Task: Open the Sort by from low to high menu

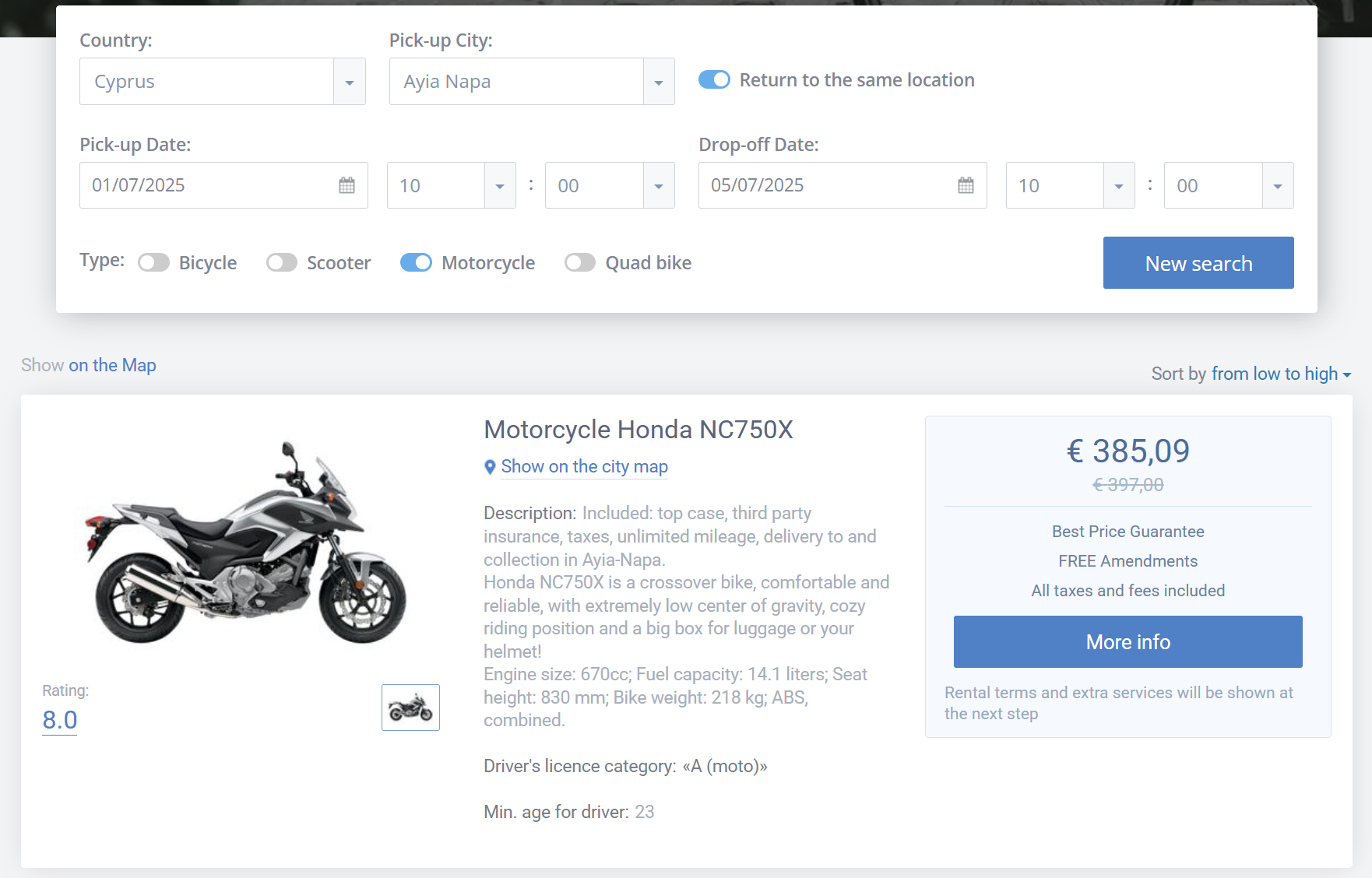Action: [1281, 374]
